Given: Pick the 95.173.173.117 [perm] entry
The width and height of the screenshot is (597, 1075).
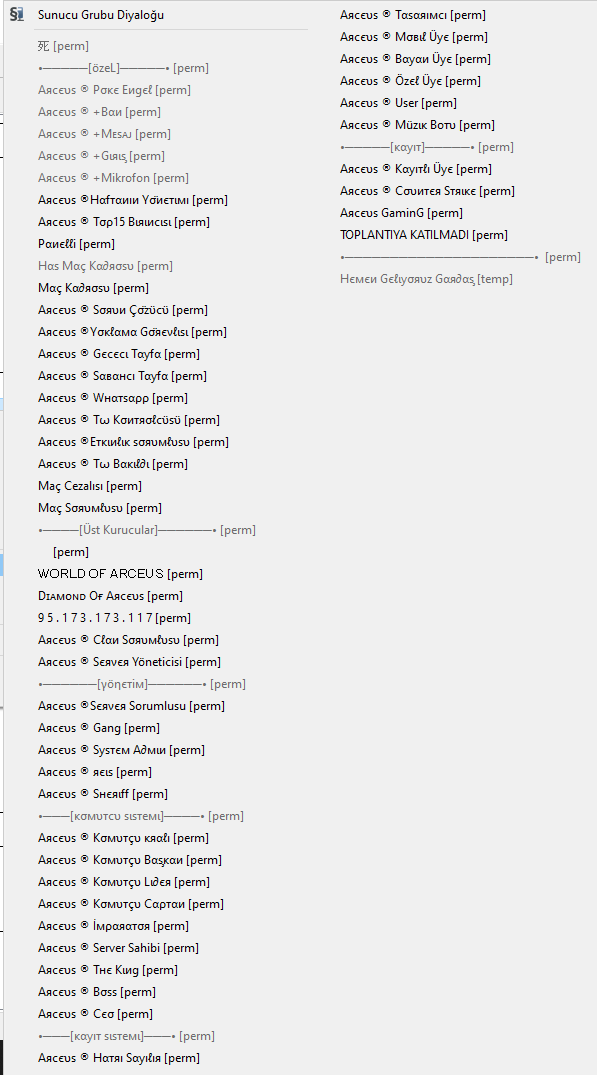Looking at the screenshot, I should click(x=114, y=618).
